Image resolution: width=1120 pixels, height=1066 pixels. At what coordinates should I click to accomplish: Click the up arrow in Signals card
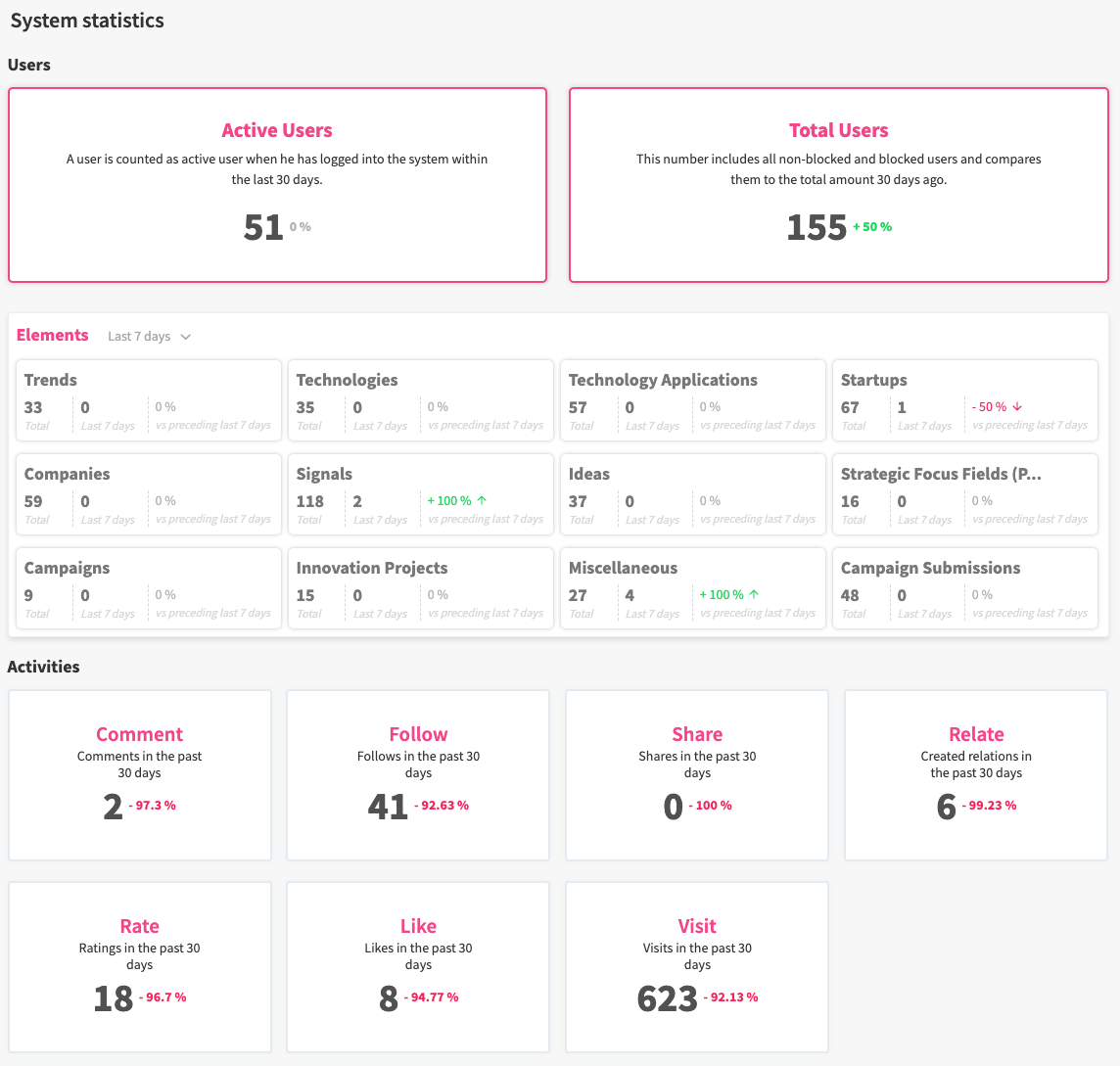pos(481,500)
